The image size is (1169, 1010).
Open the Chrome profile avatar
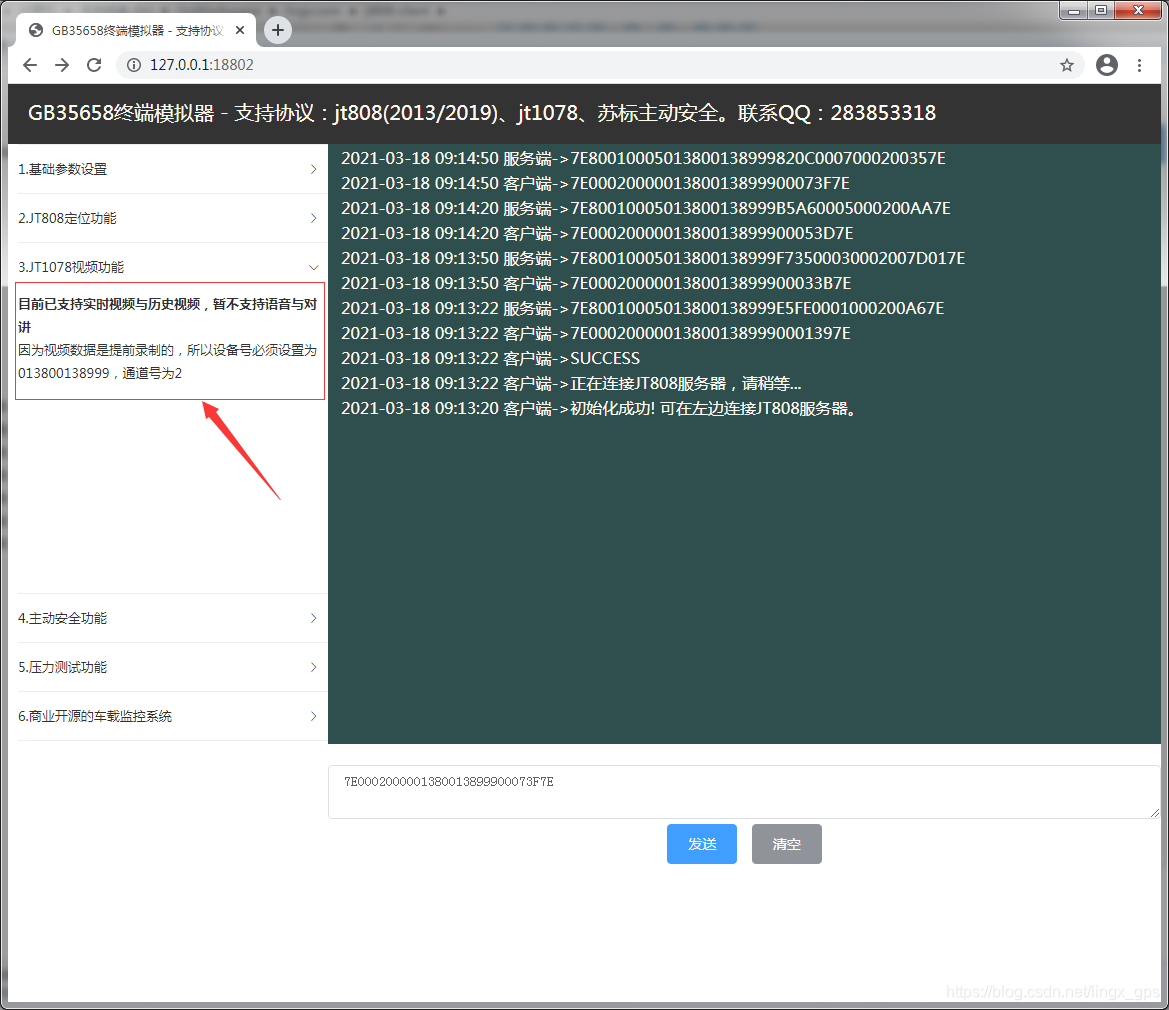pos(1106,65)
